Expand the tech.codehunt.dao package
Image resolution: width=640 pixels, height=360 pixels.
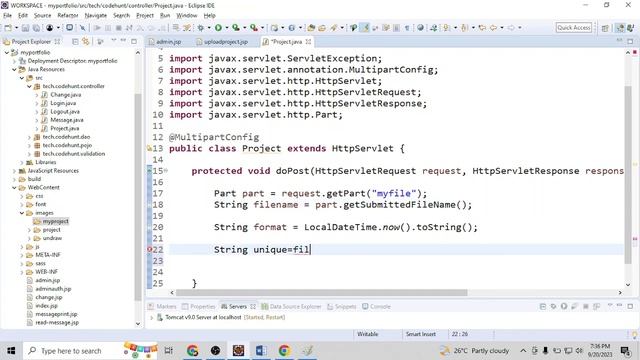29,137
